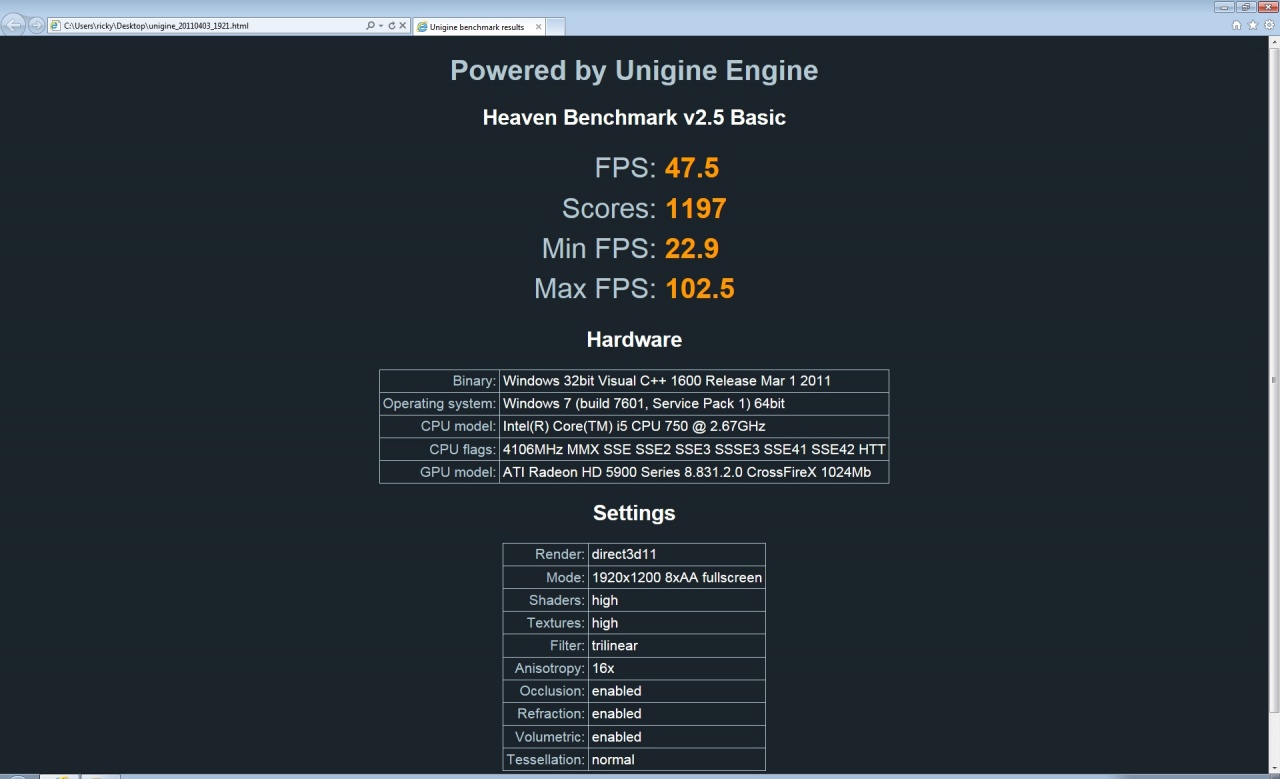Click the browser Forward arrow button
This screenshot has height=779, width=1280.
point(37,26)
